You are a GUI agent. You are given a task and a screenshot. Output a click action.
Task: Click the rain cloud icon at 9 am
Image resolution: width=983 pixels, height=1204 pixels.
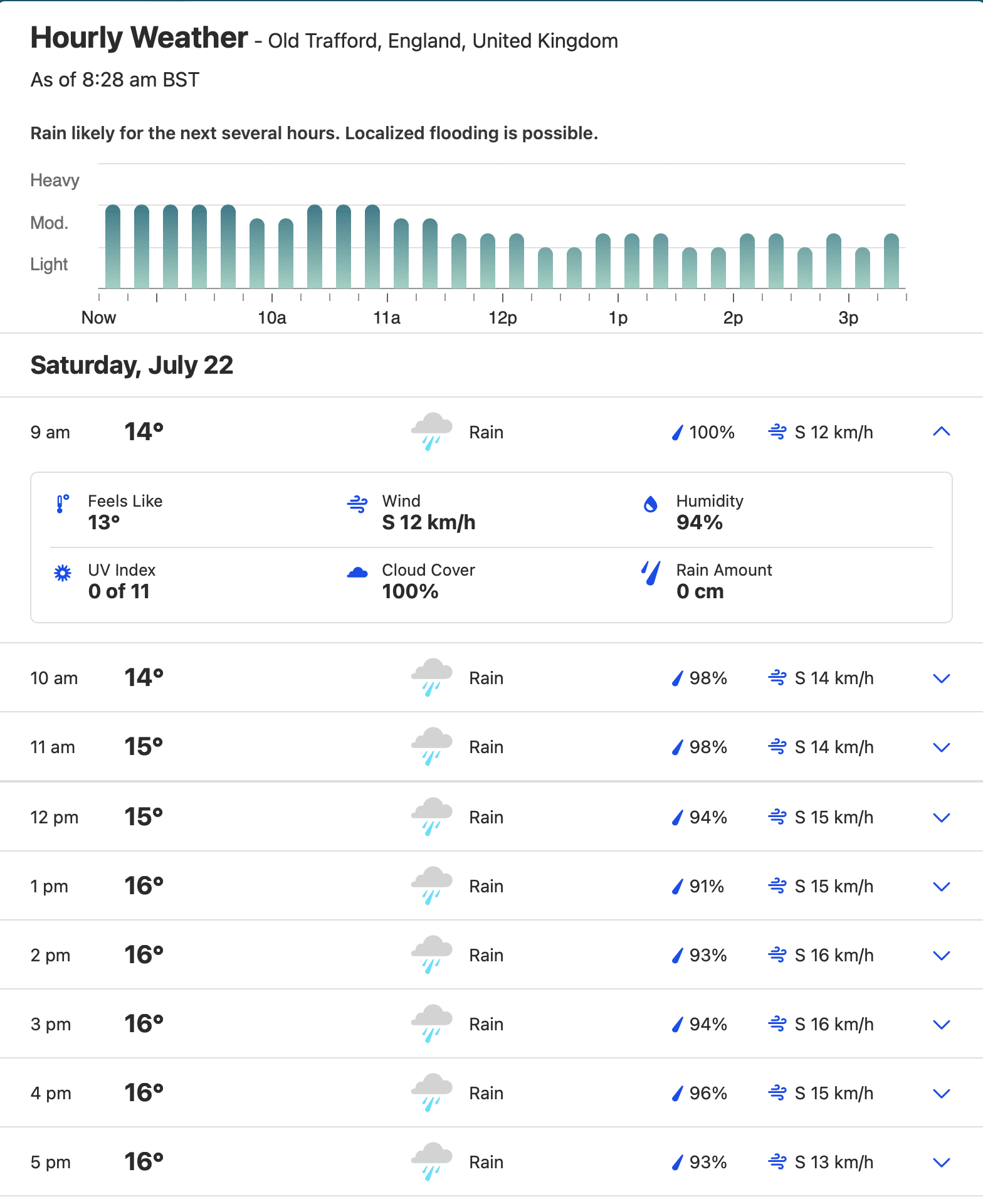click(431, 432)
